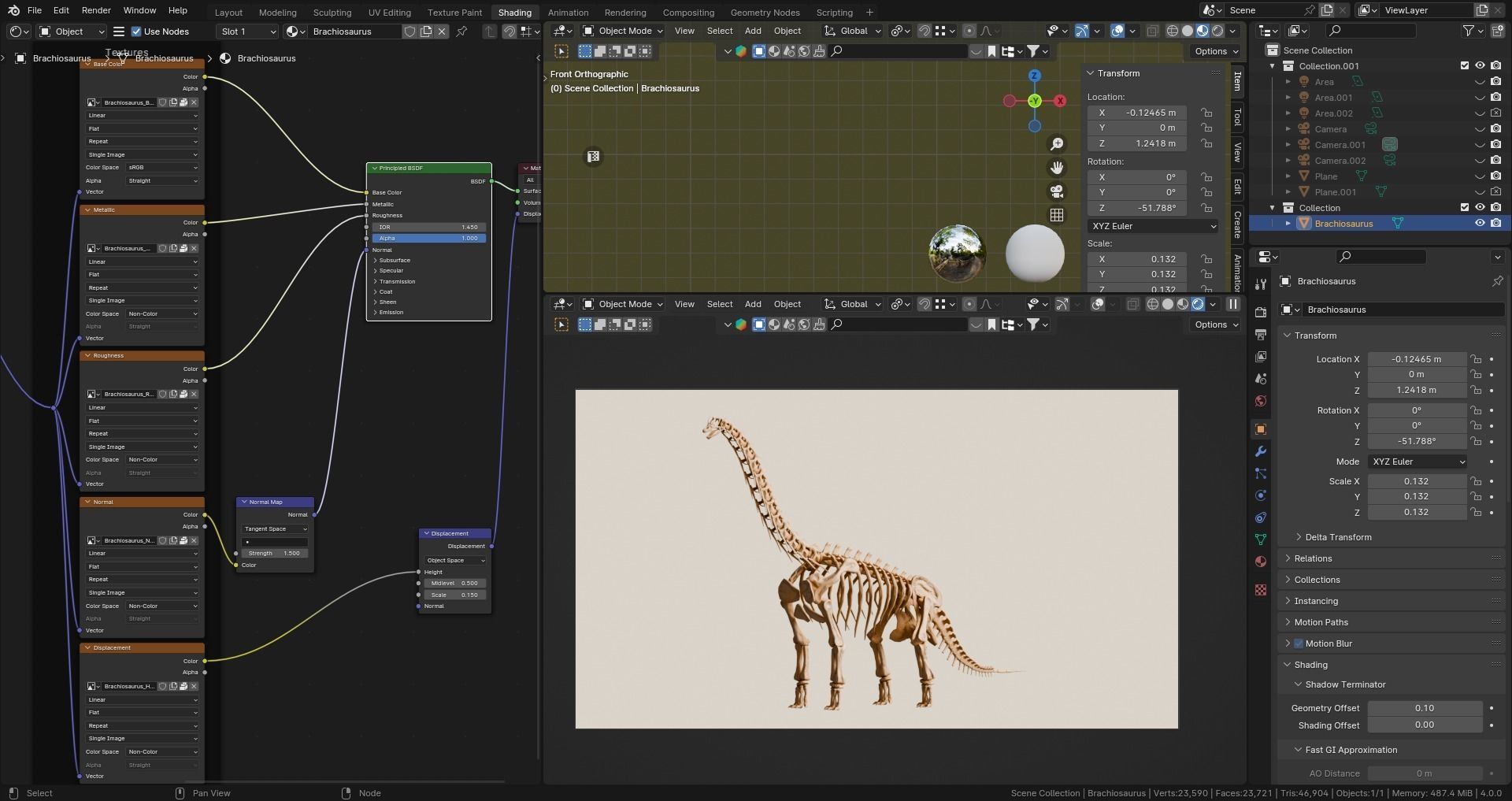This screenshot has height=801, width=1512.
Task: Hide the Area light in outliner
Action: click(1480, 82)
